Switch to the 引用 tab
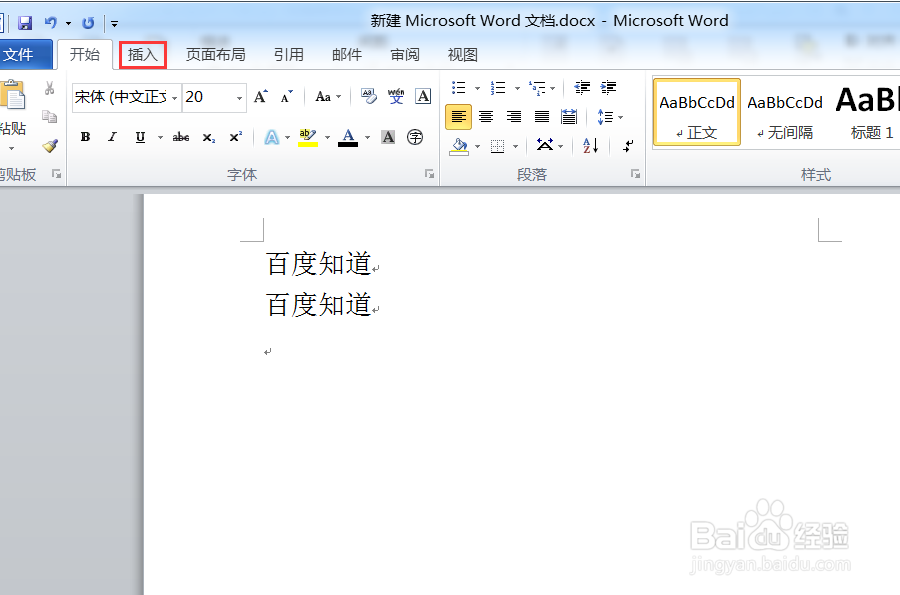 288,55
